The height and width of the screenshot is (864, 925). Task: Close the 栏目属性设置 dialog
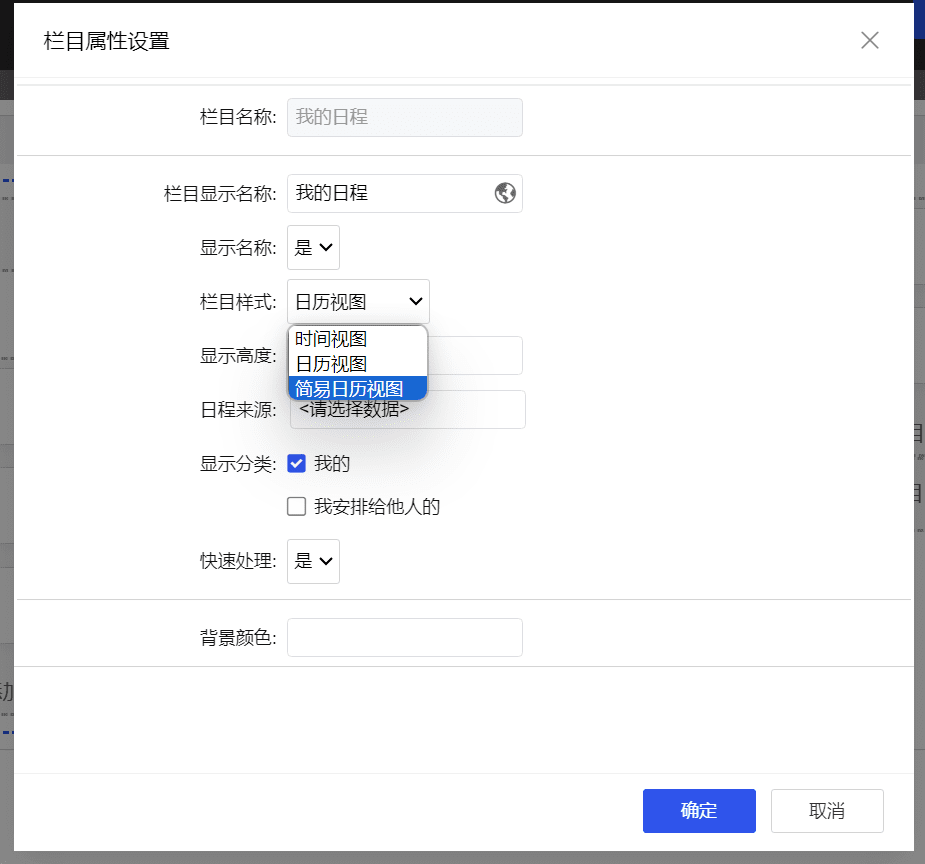(x=870, y=40)
